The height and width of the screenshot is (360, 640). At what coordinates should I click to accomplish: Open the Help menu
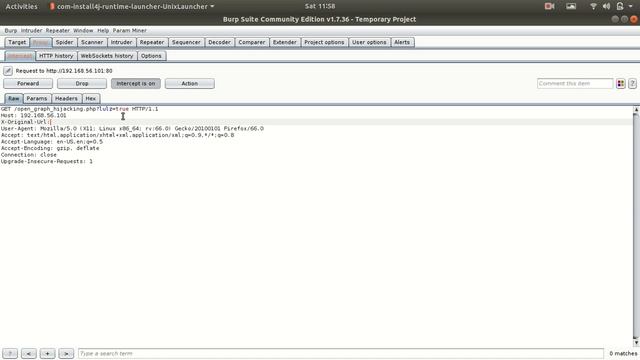coord(103,30)
